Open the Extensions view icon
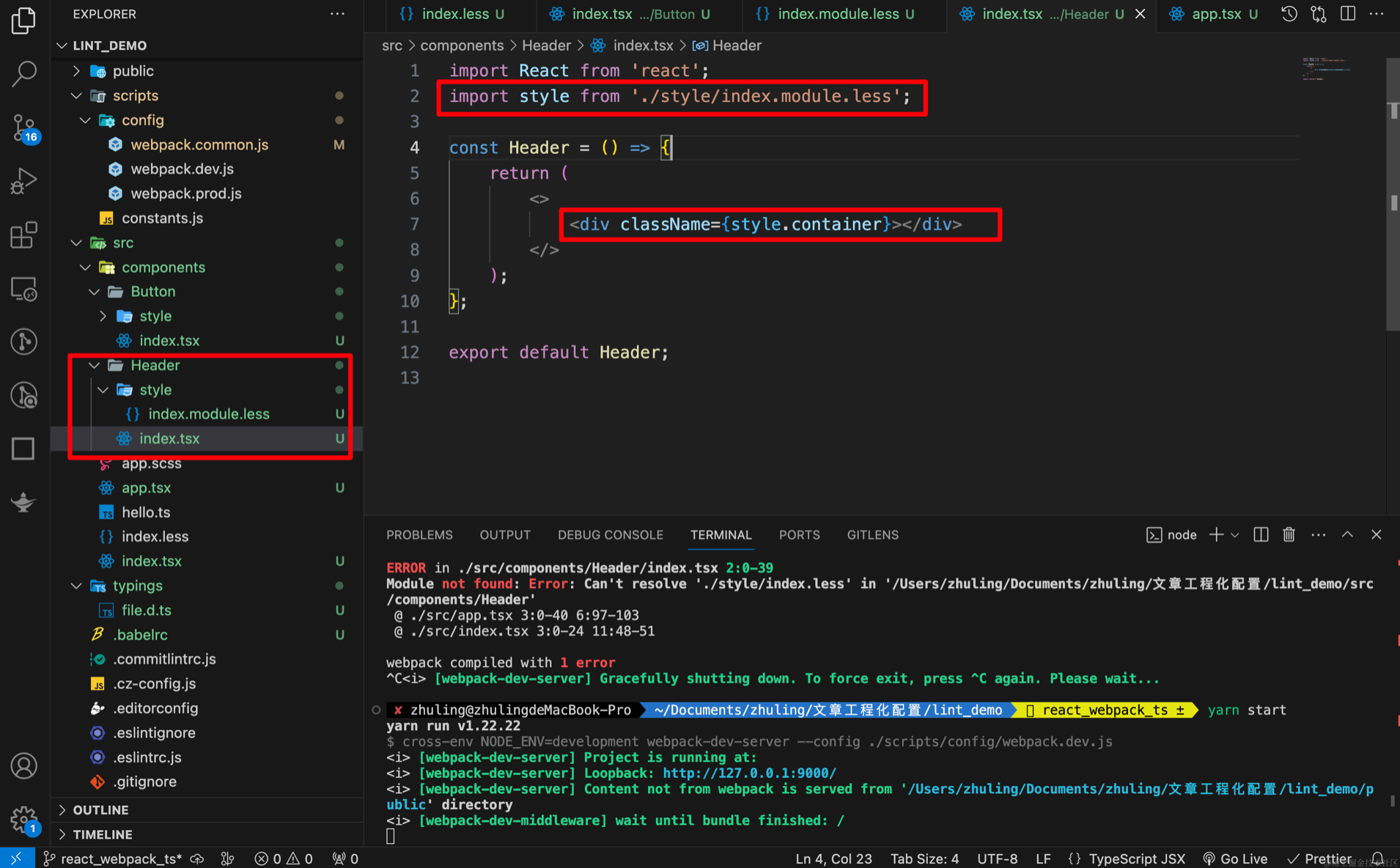1400x868 pixels. click(x=23, y=235)
